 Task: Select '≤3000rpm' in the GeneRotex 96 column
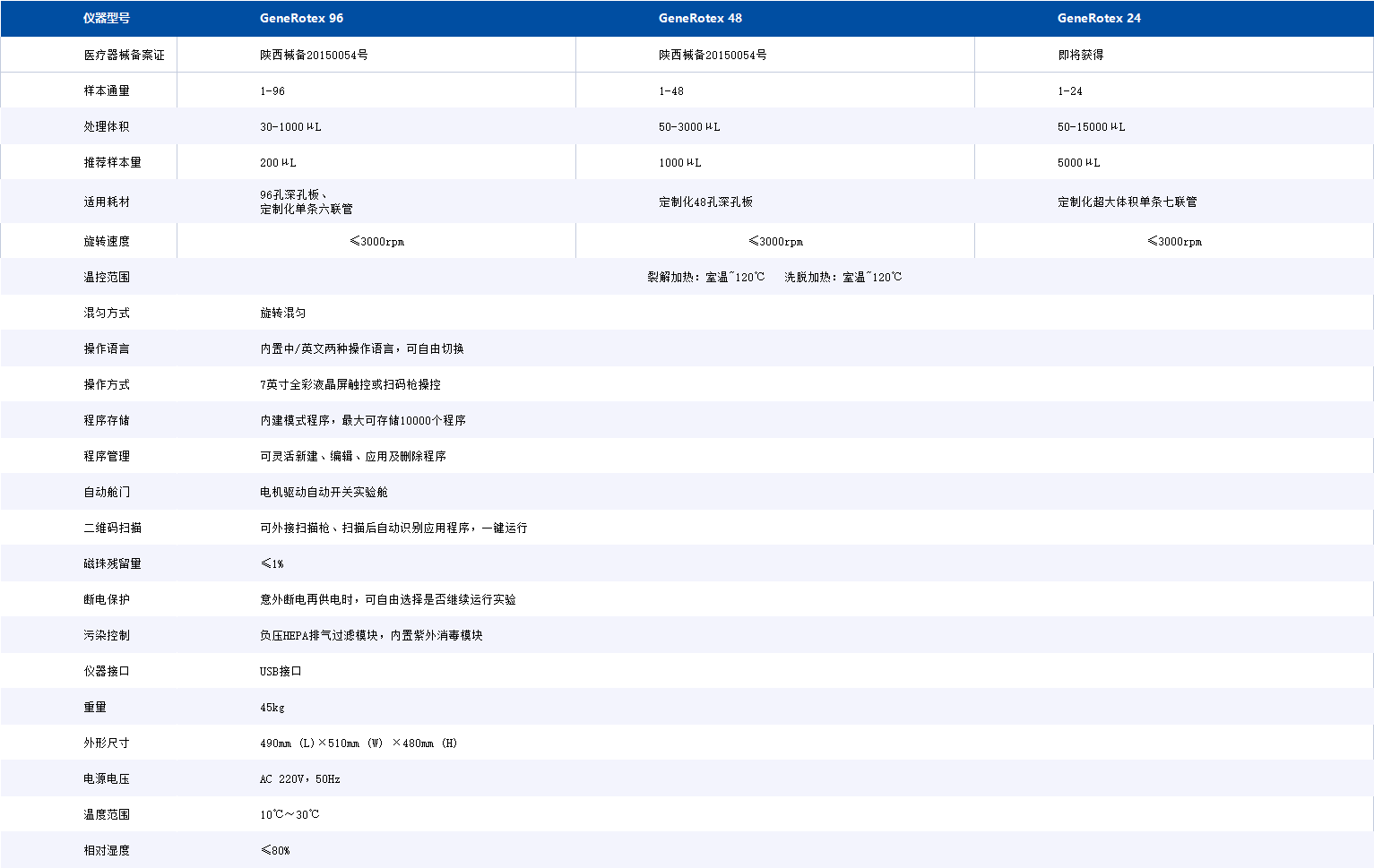(376, 241)
